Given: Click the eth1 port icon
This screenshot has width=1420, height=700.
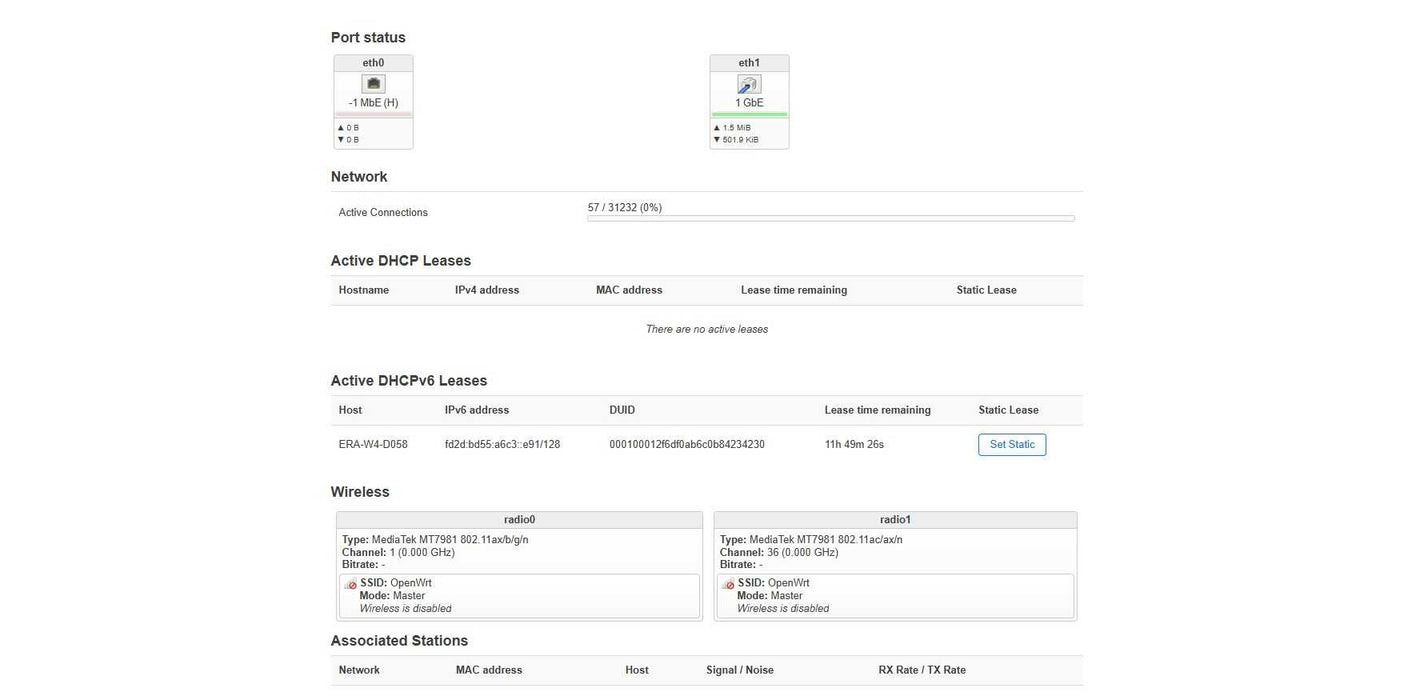Looking at the screenshot, I should pos(749,84).
